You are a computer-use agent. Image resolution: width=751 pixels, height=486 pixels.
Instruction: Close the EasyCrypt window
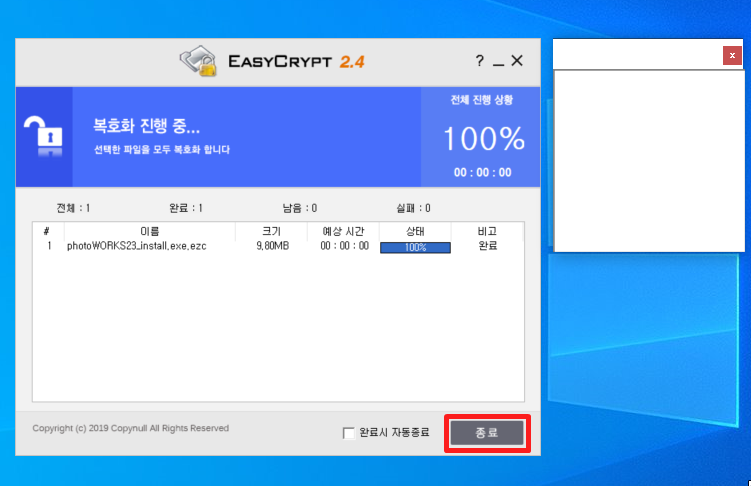point(517,61)
